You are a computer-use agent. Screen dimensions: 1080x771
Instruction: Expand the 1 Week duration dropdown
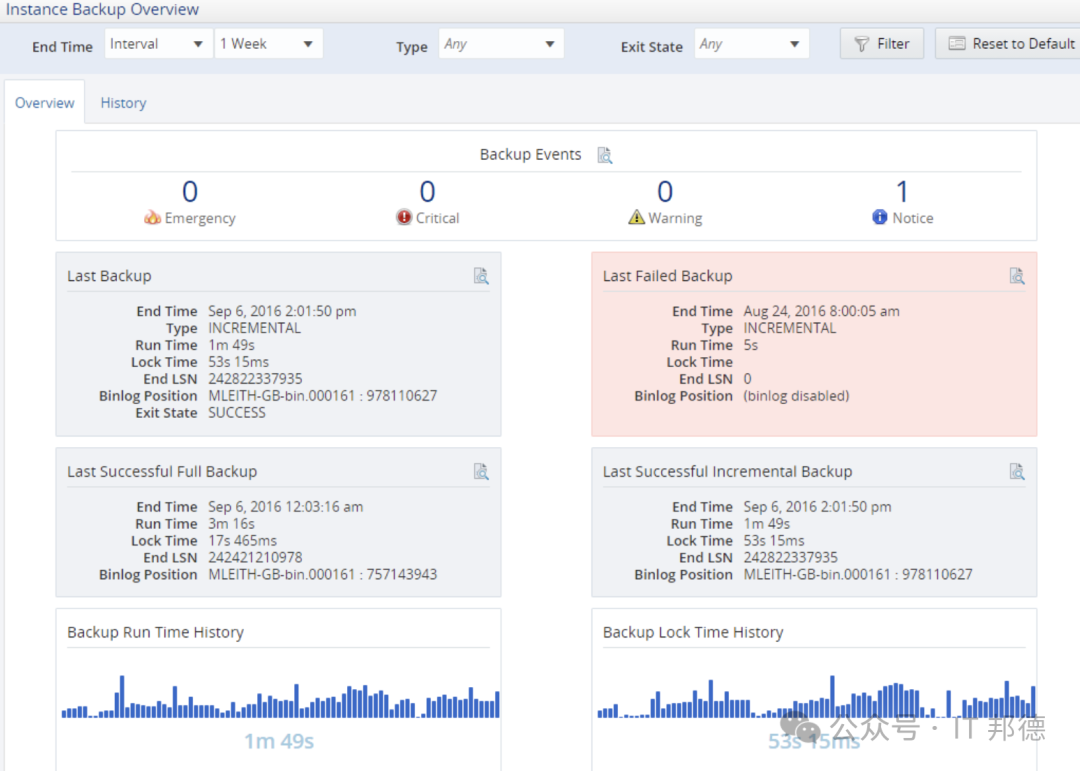coord(268,44)
